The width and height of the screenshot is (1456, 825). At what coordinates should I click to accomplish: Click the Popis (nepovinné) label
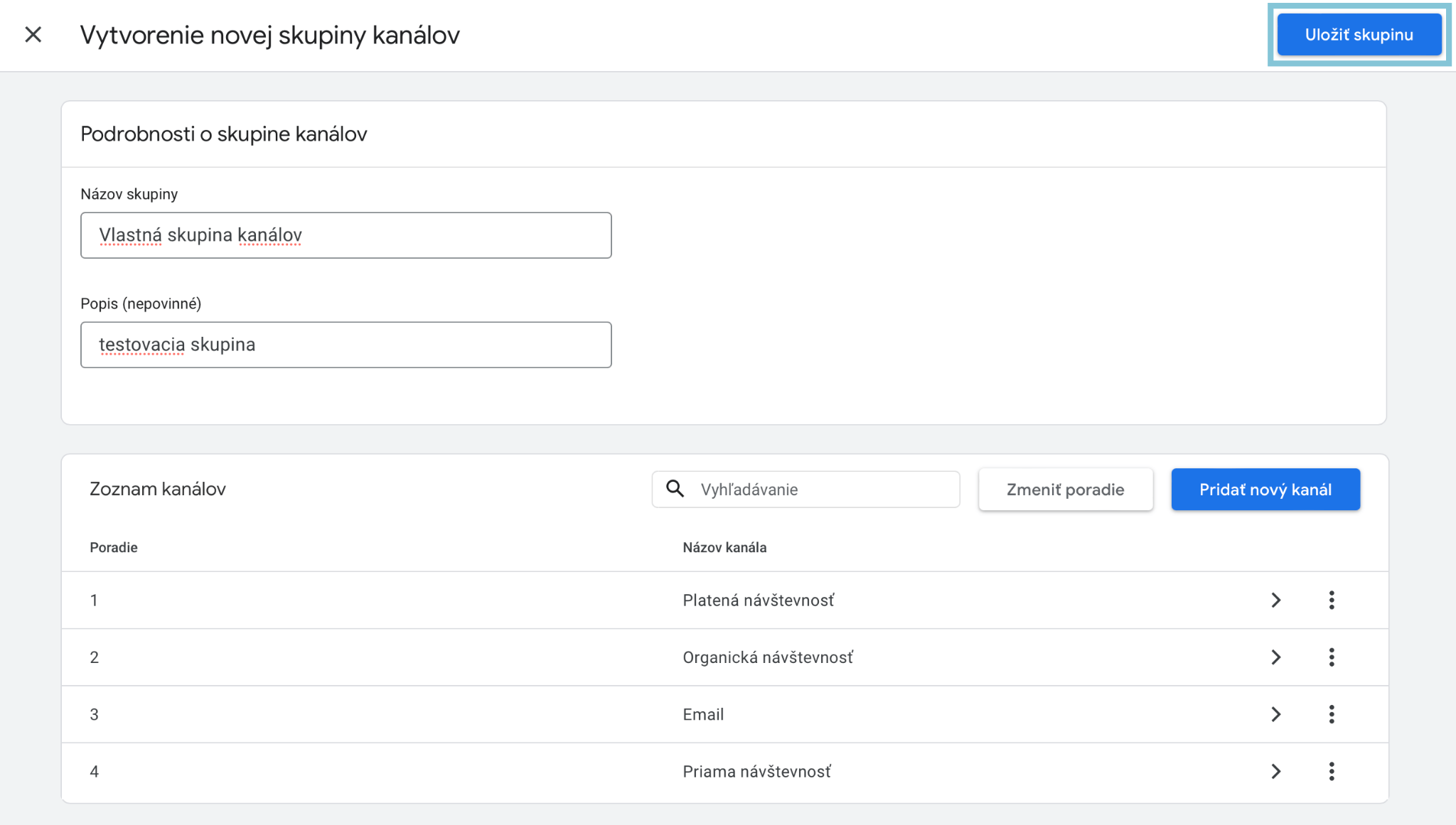[141, 303]
